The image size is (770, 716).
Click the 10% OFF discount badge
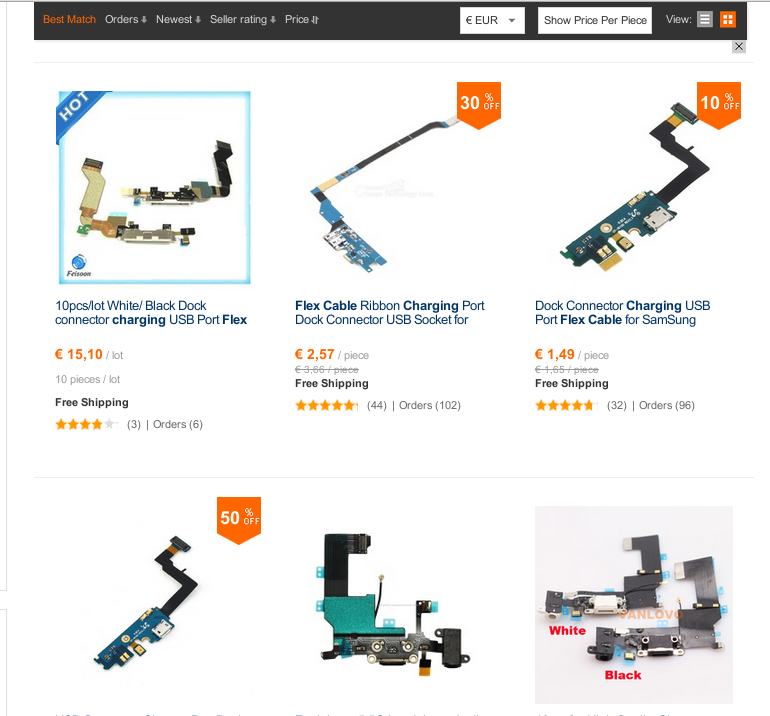point(719,105)
